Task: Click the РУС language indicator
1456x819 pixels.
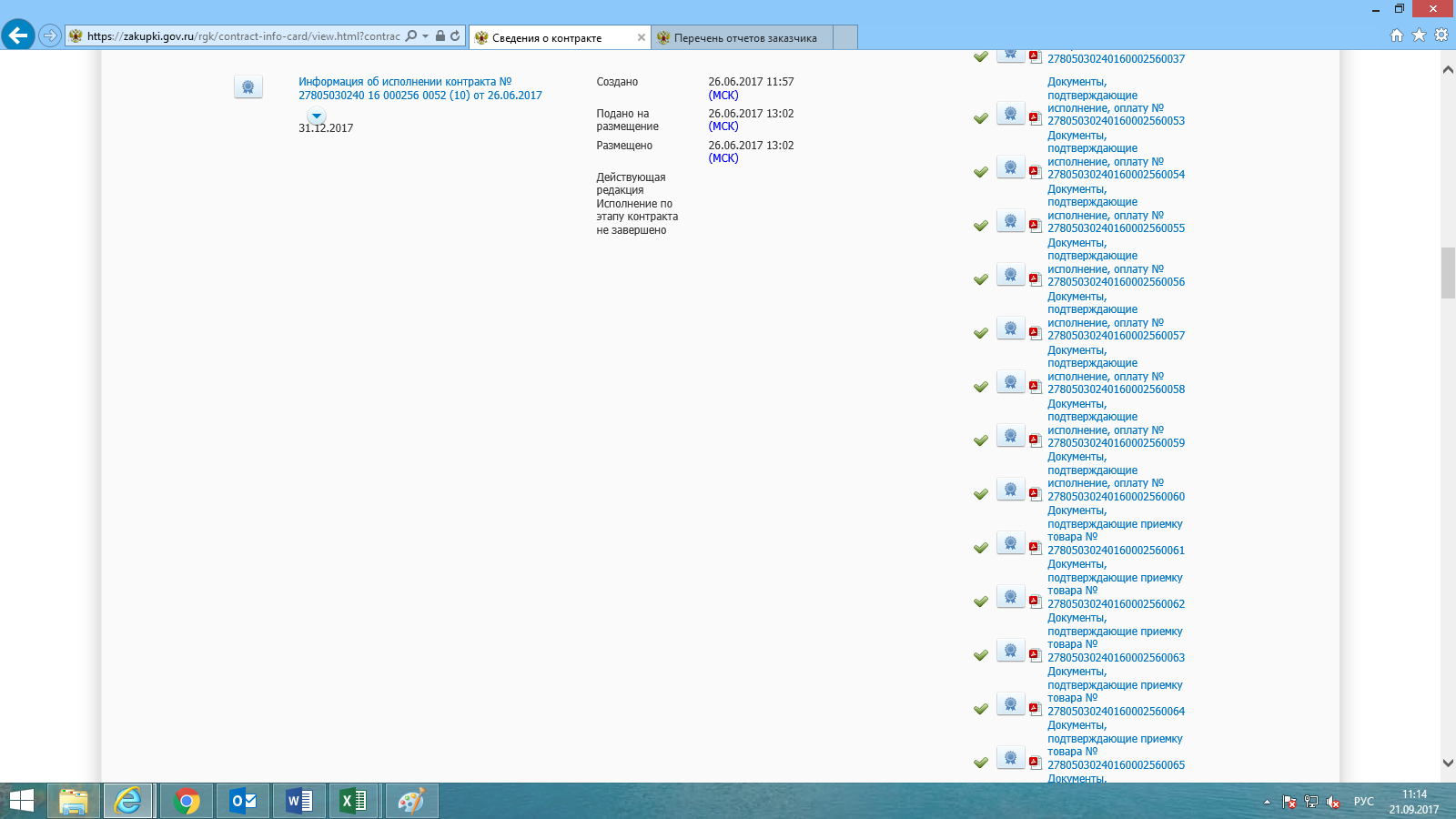Action: pyautogui.click(x=1363, y=802)
